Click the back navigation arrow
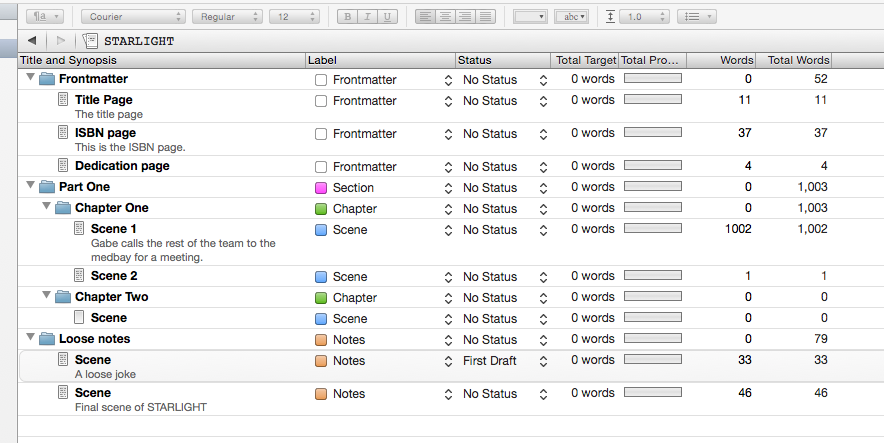The image size is (884, 443). (32, 41)
